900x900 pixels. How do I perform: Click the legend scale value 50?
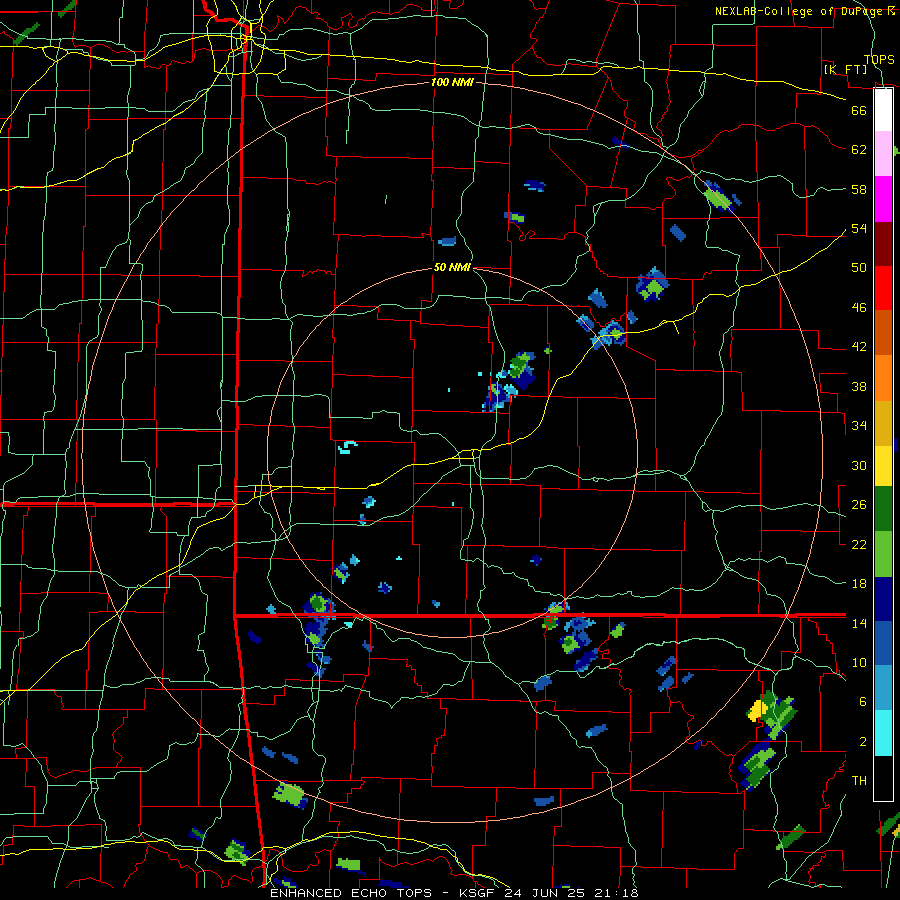(859, 267)
